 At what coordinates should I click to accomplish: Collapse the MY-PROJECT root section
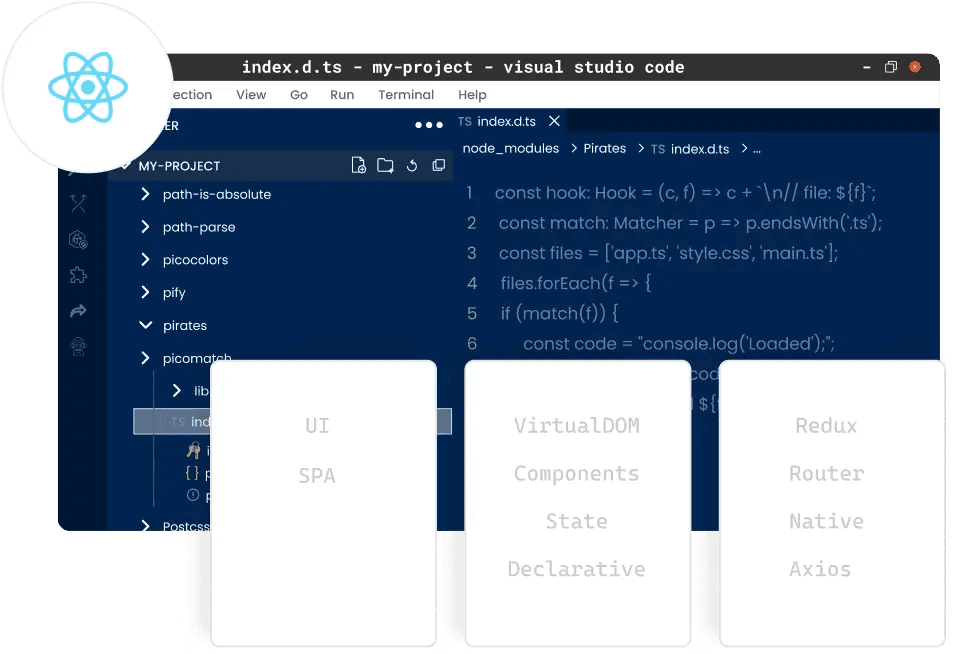point(126,165)
